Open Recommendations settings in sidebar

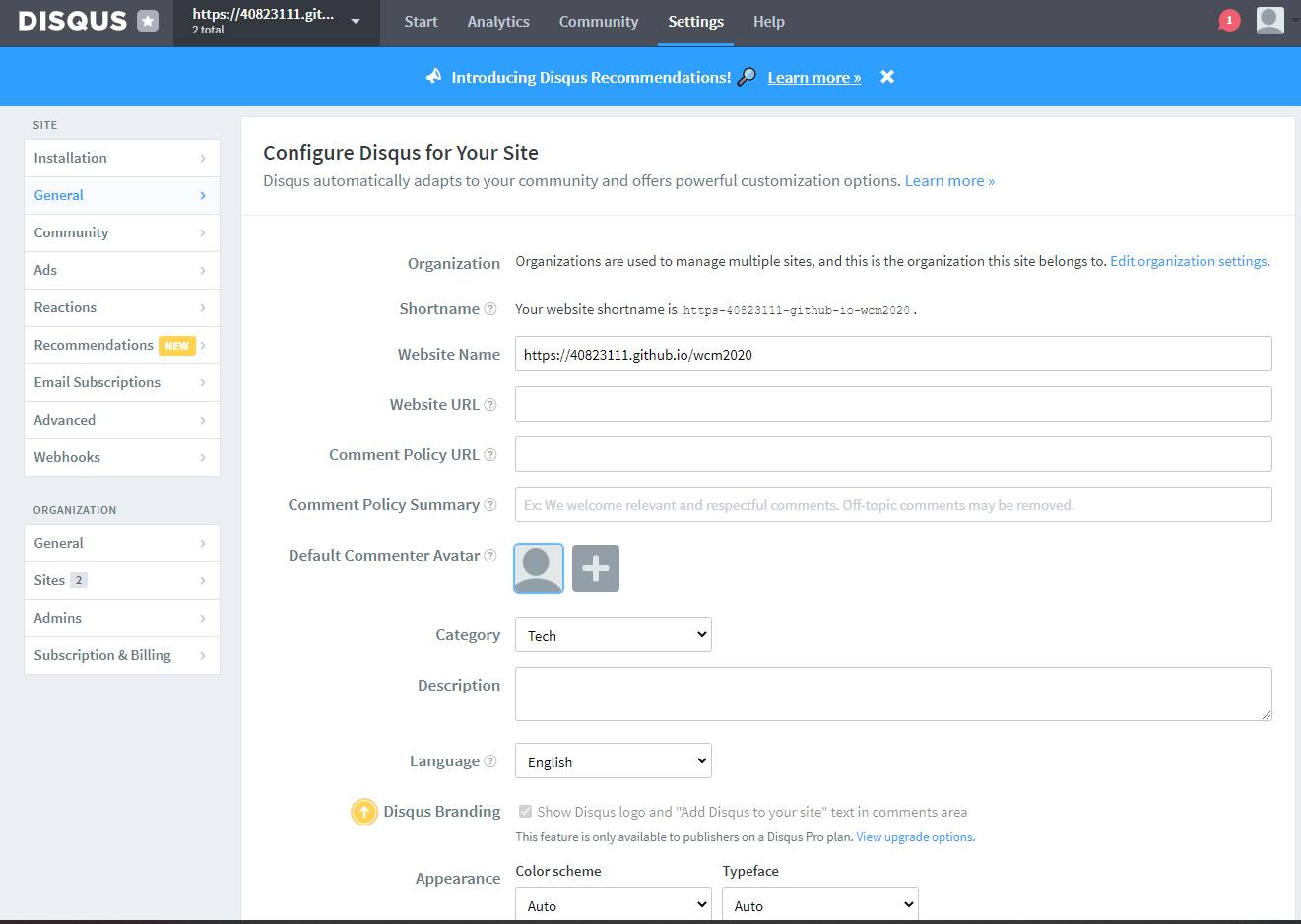[x=122, y=345]
